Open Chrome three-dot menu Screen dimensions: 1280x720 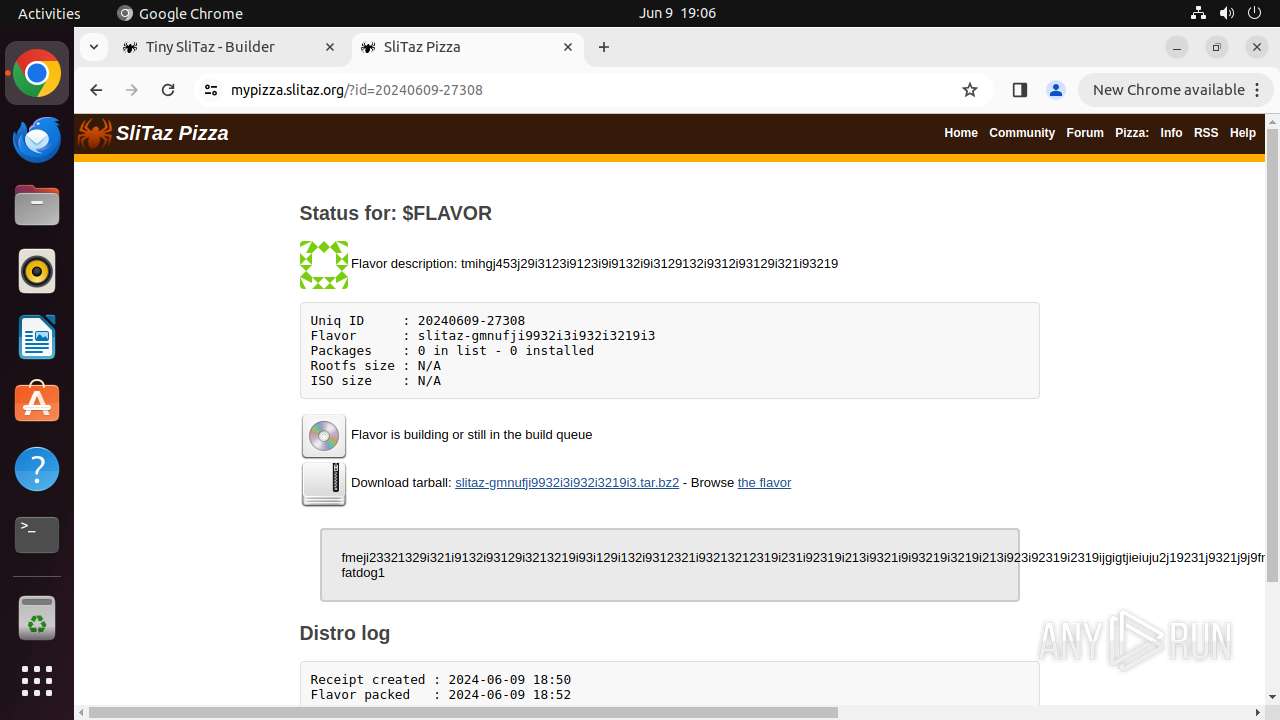[1258, 90]
